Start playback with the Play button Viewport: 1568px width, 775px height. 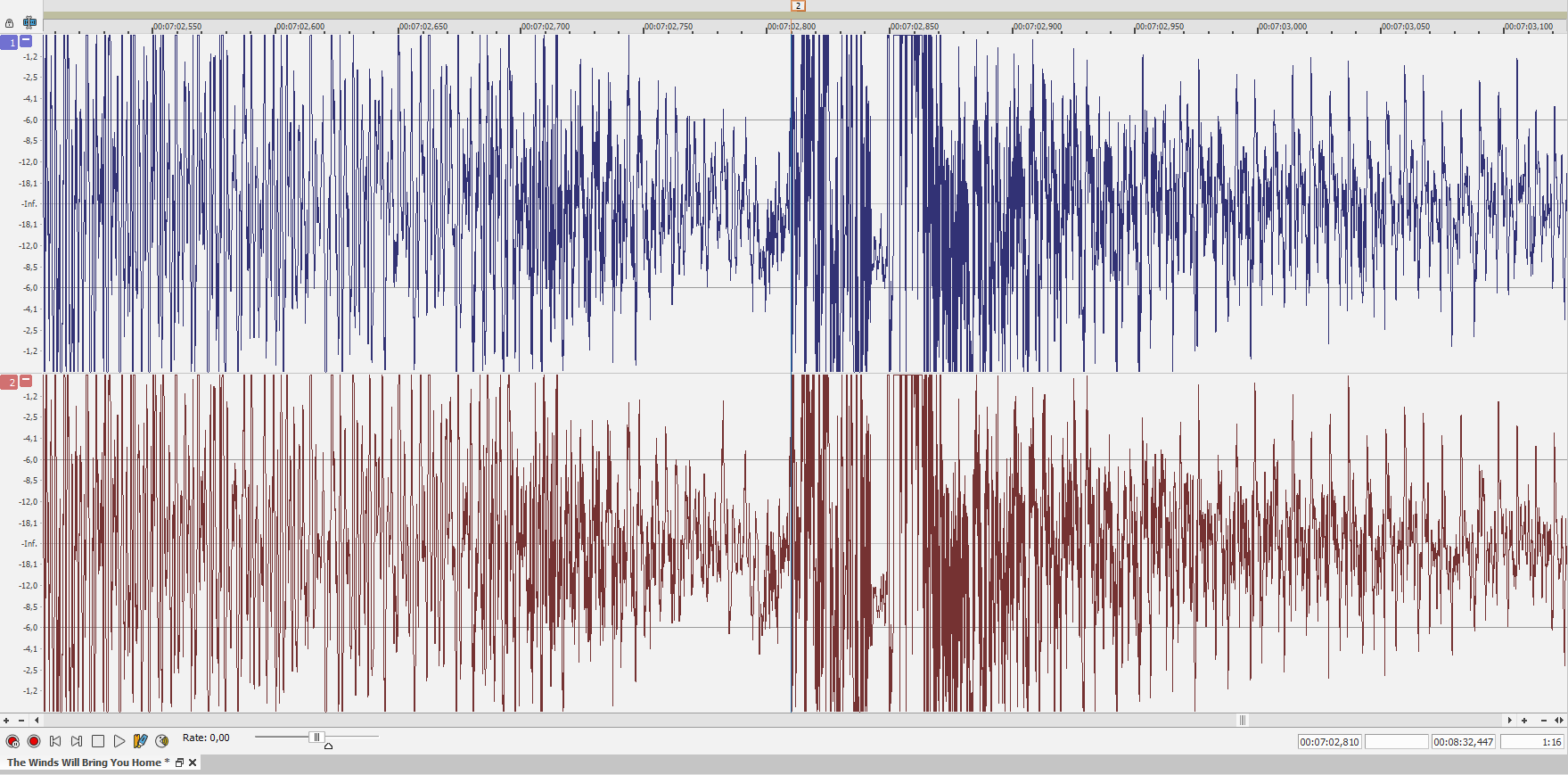click(x=119, y=741)
